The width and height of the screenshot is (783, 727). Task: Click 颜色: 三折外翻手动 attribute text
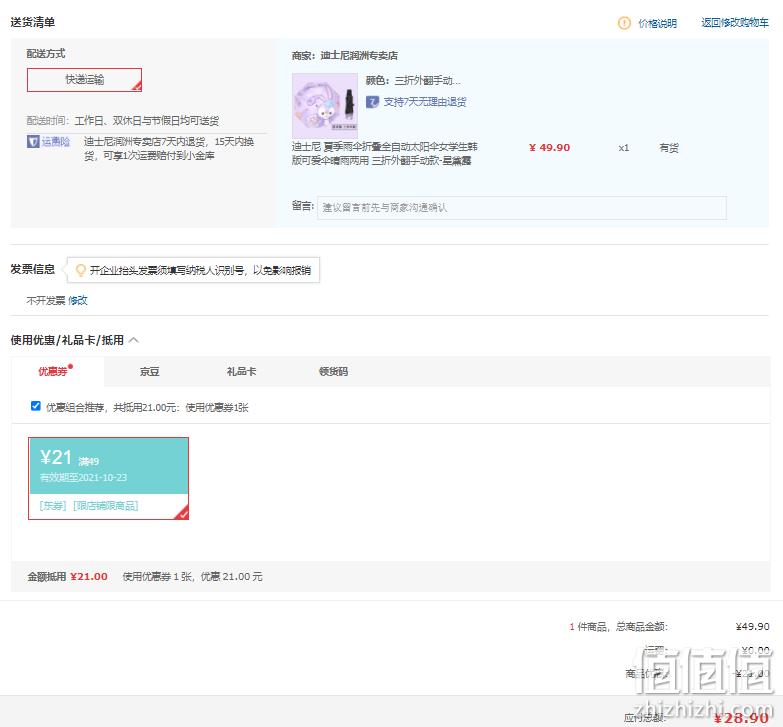click(413, 80)
